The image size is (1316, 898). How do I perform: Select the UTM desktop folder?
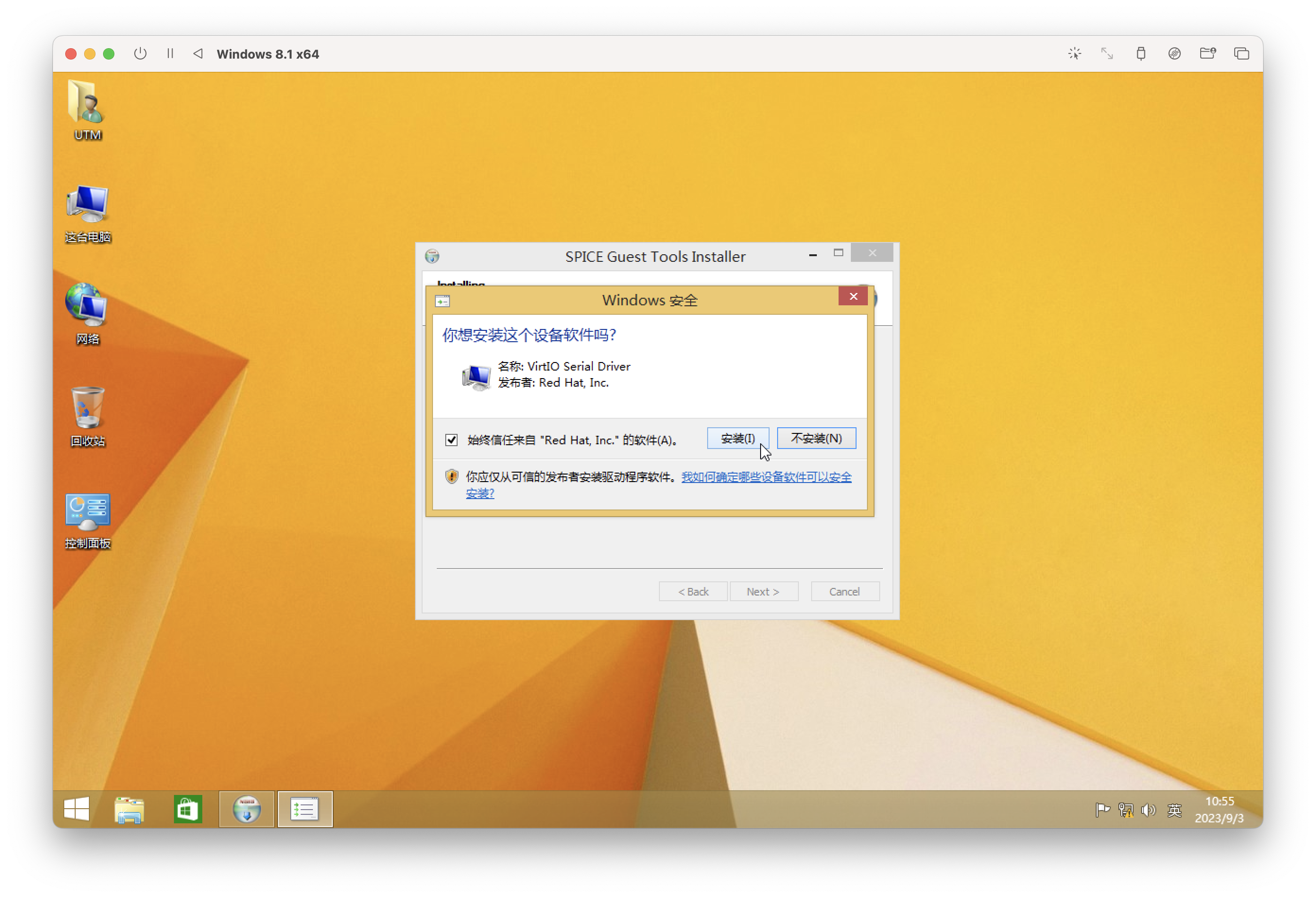pyautogui.click(x=87, y=110)
